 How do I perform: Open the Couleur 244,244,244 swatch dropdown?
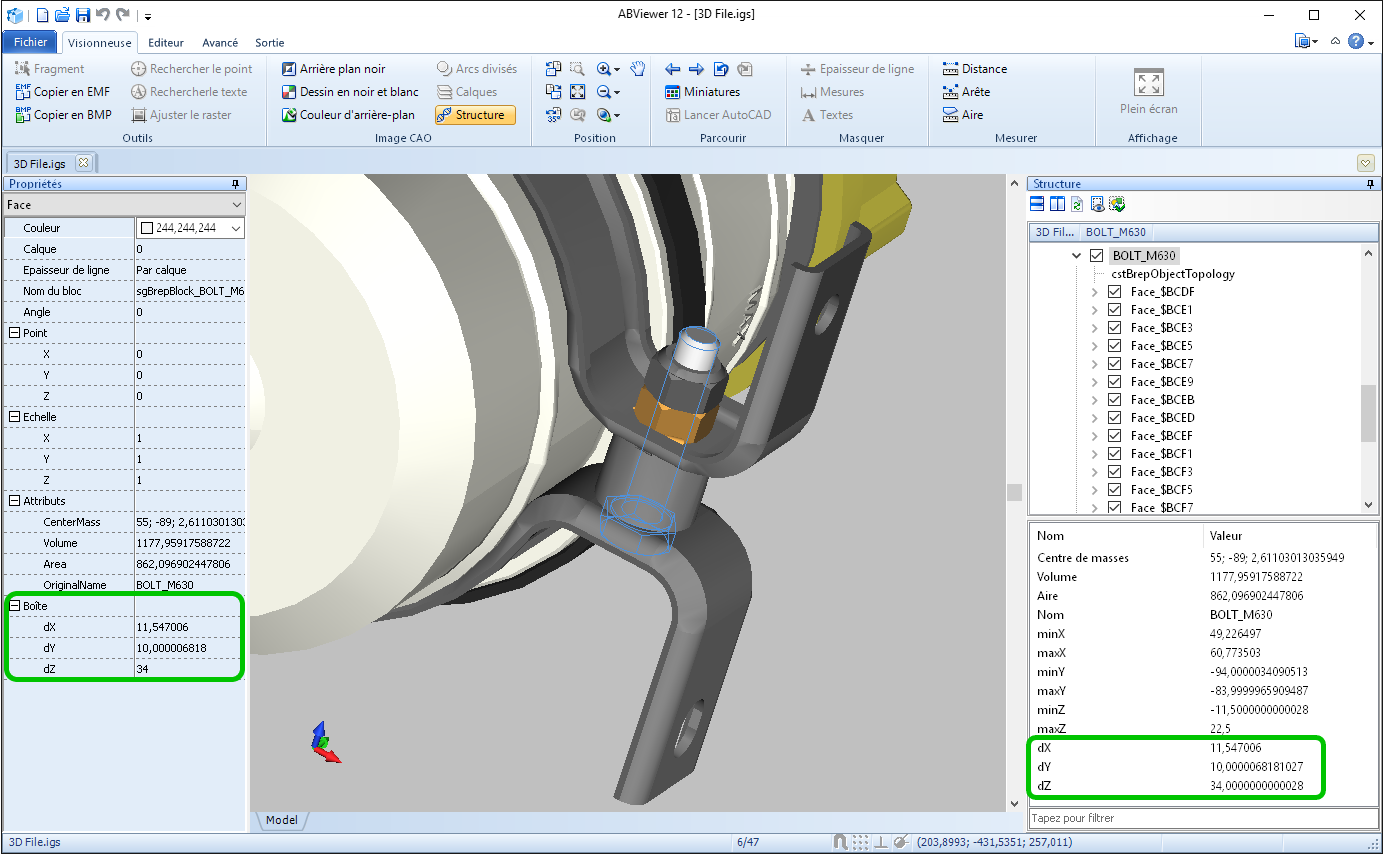tap(236, 228)
